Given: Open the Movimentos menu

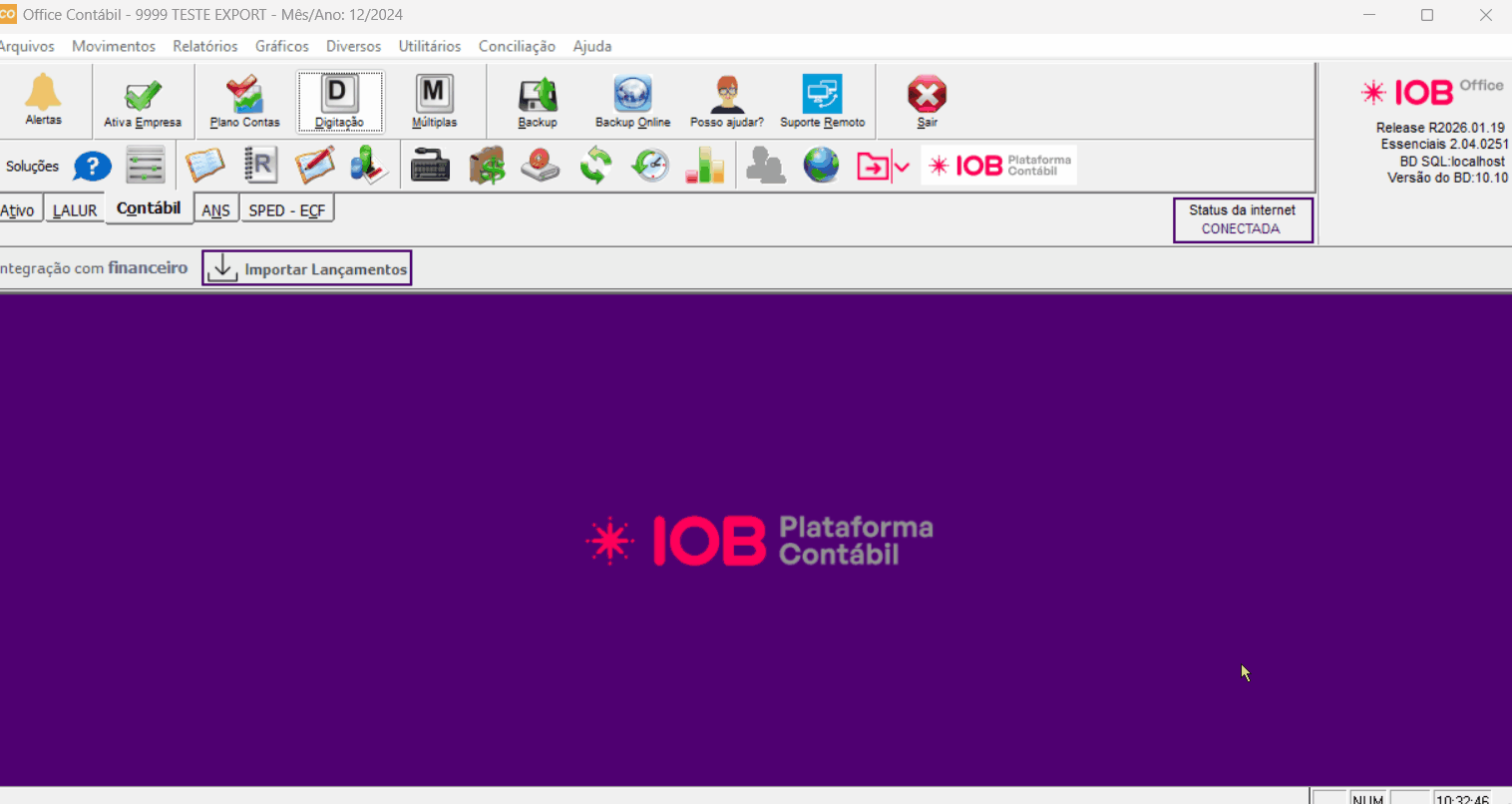Looking at the screenshot, I should coord(114,46).
